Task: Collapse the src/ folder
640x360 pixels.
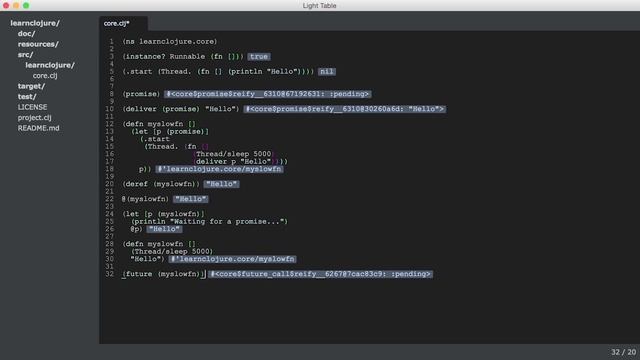Action: tap(25, 55)
